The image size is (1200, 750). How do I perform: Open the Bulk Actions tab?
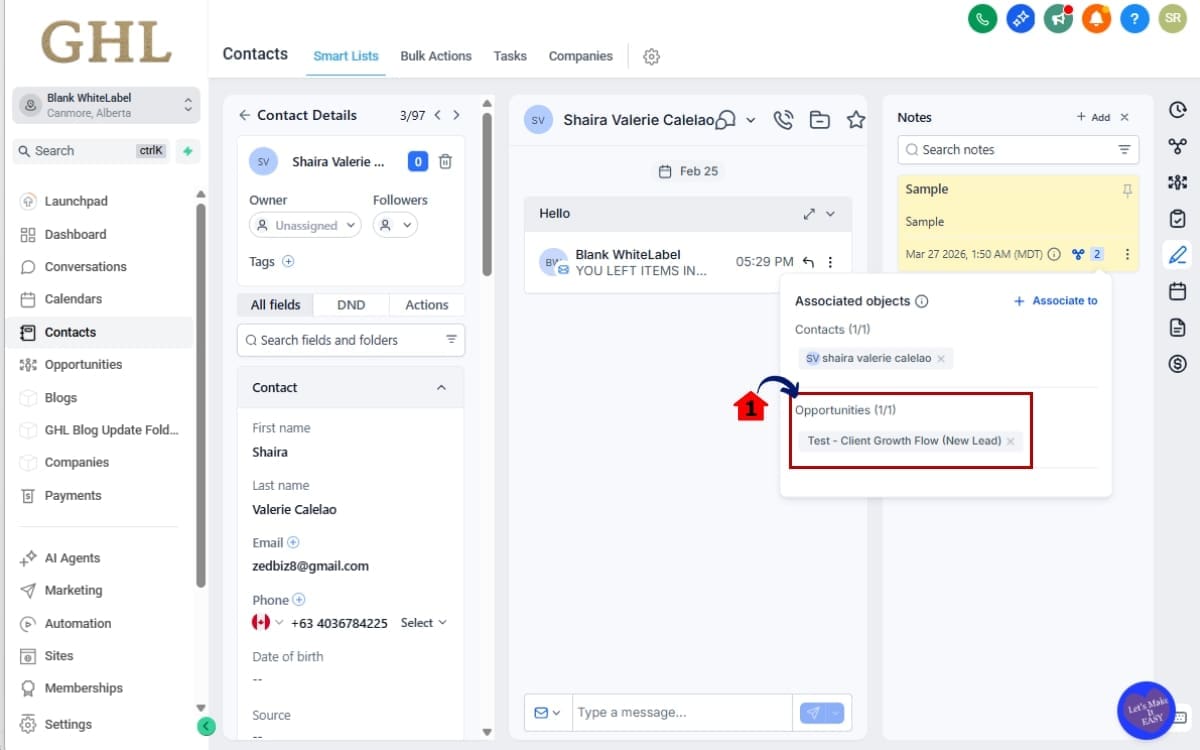(435, 56)
